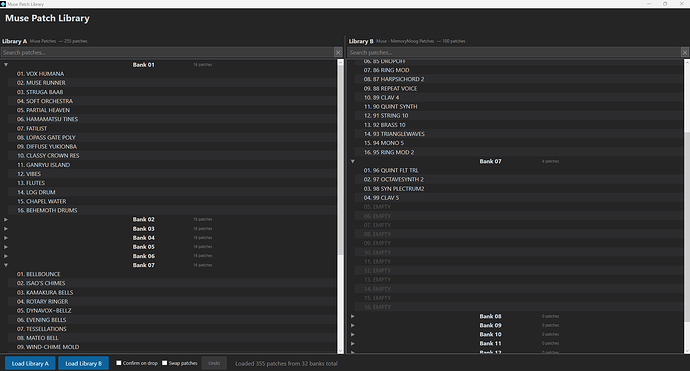The image size is (690, 371).
Task: Expand Bank 06 in Library A
Action: pyautogui.click(x=6, y=256)
